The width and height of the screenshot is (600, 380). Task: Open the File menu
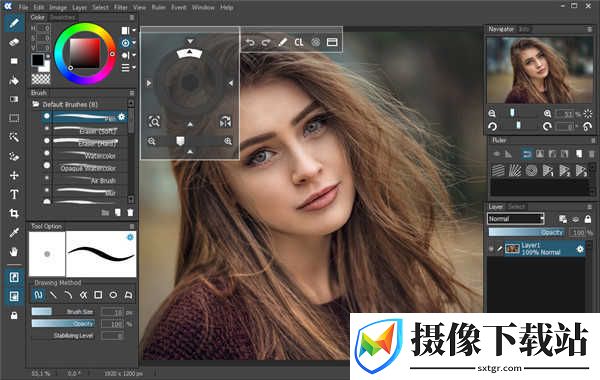pyautogui.click(x=23, y=7)
